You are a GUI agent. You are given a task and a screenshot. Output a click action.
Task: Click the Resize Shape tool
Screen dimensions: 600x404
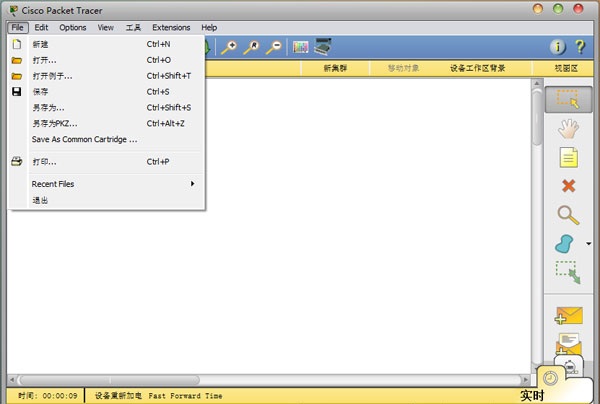pos(568,272)
